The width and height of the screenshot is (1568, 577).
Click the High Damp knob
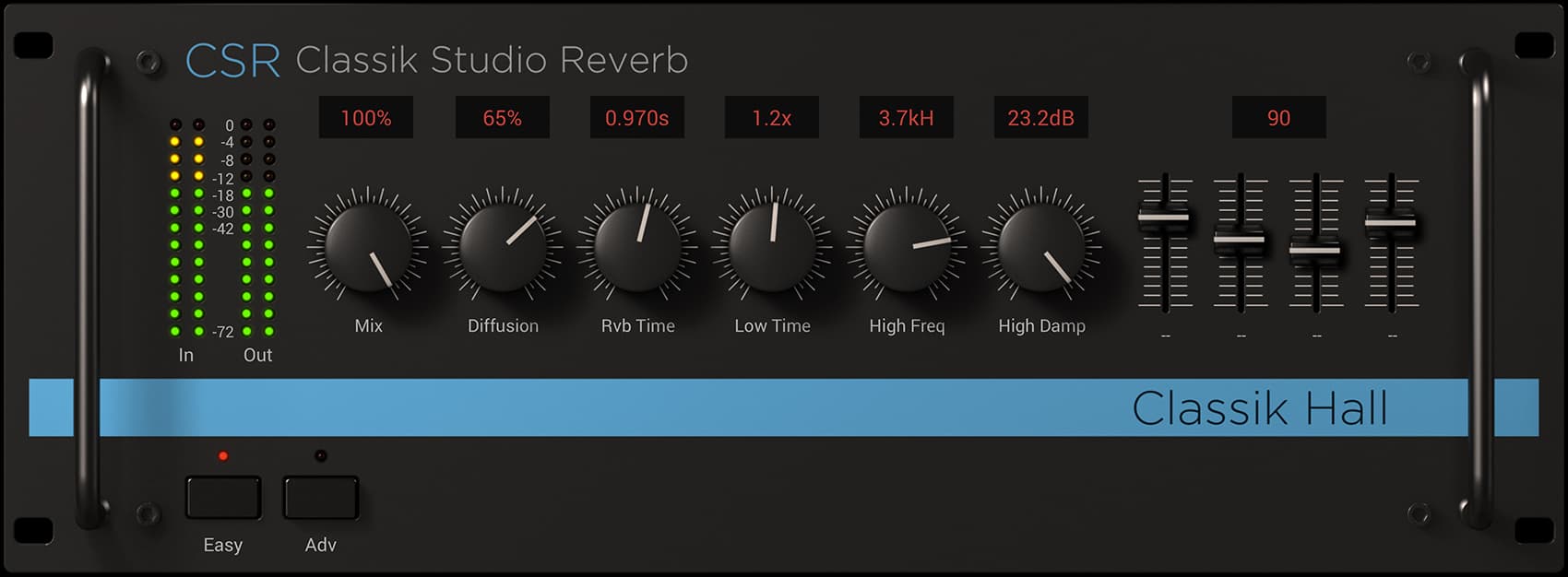pos(1041,246)
